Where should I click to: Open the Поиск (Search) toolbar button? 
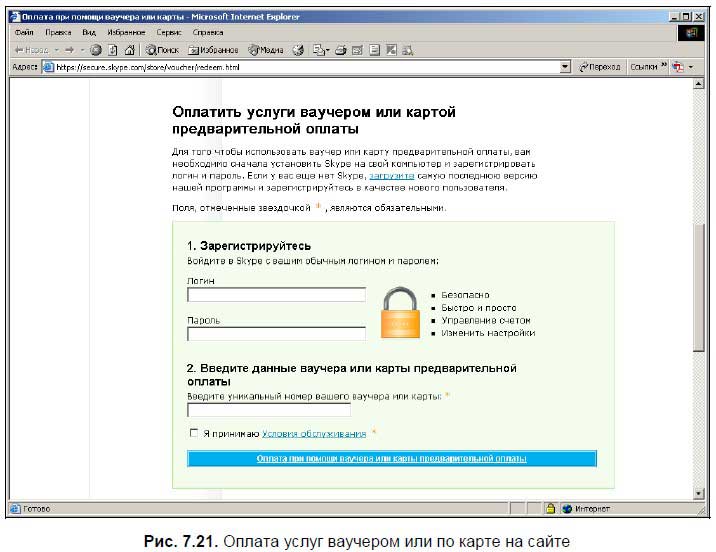pos(161,49)
